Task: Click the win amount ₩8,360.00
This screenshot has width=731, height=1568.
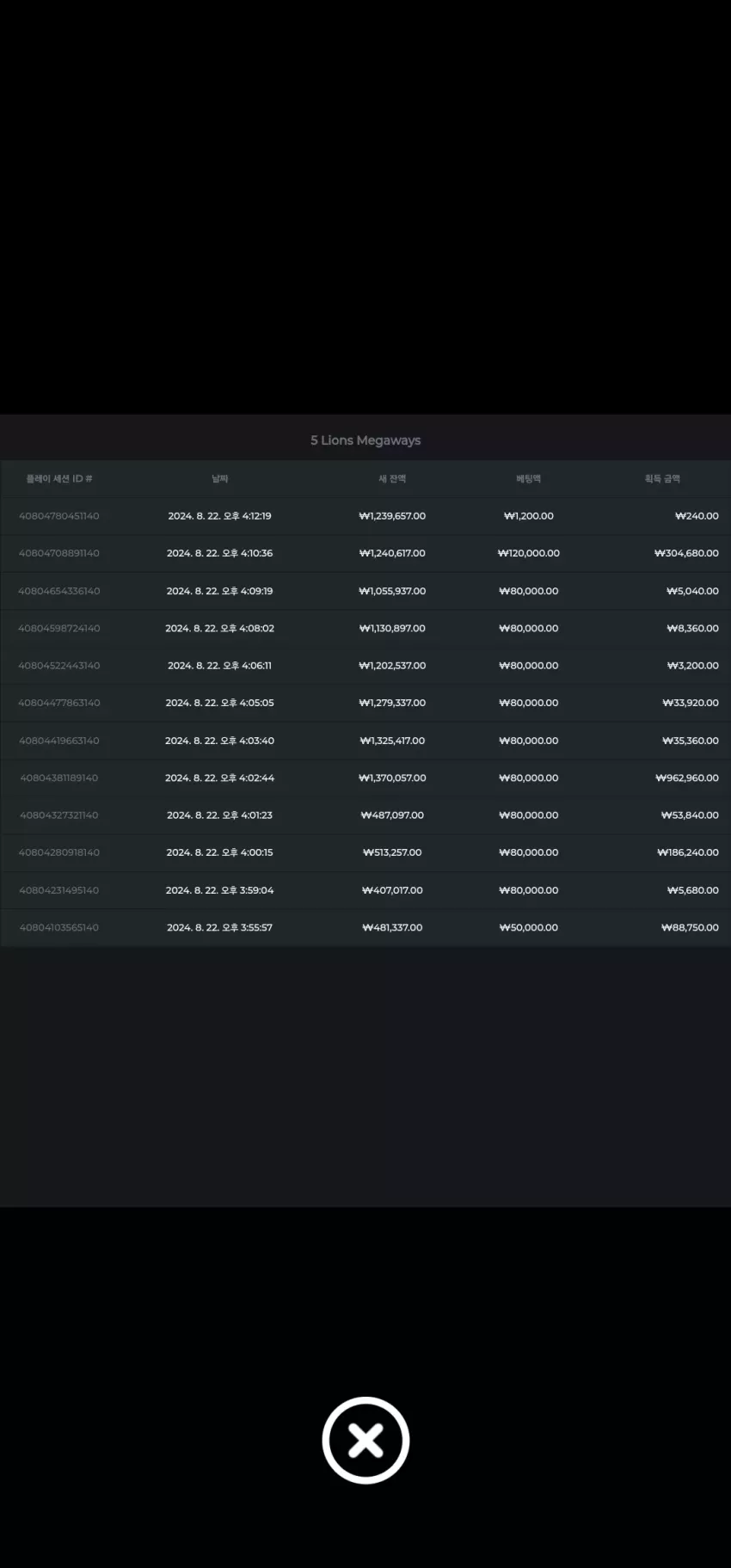Action: pyautogui.click(x=692, y=628)
